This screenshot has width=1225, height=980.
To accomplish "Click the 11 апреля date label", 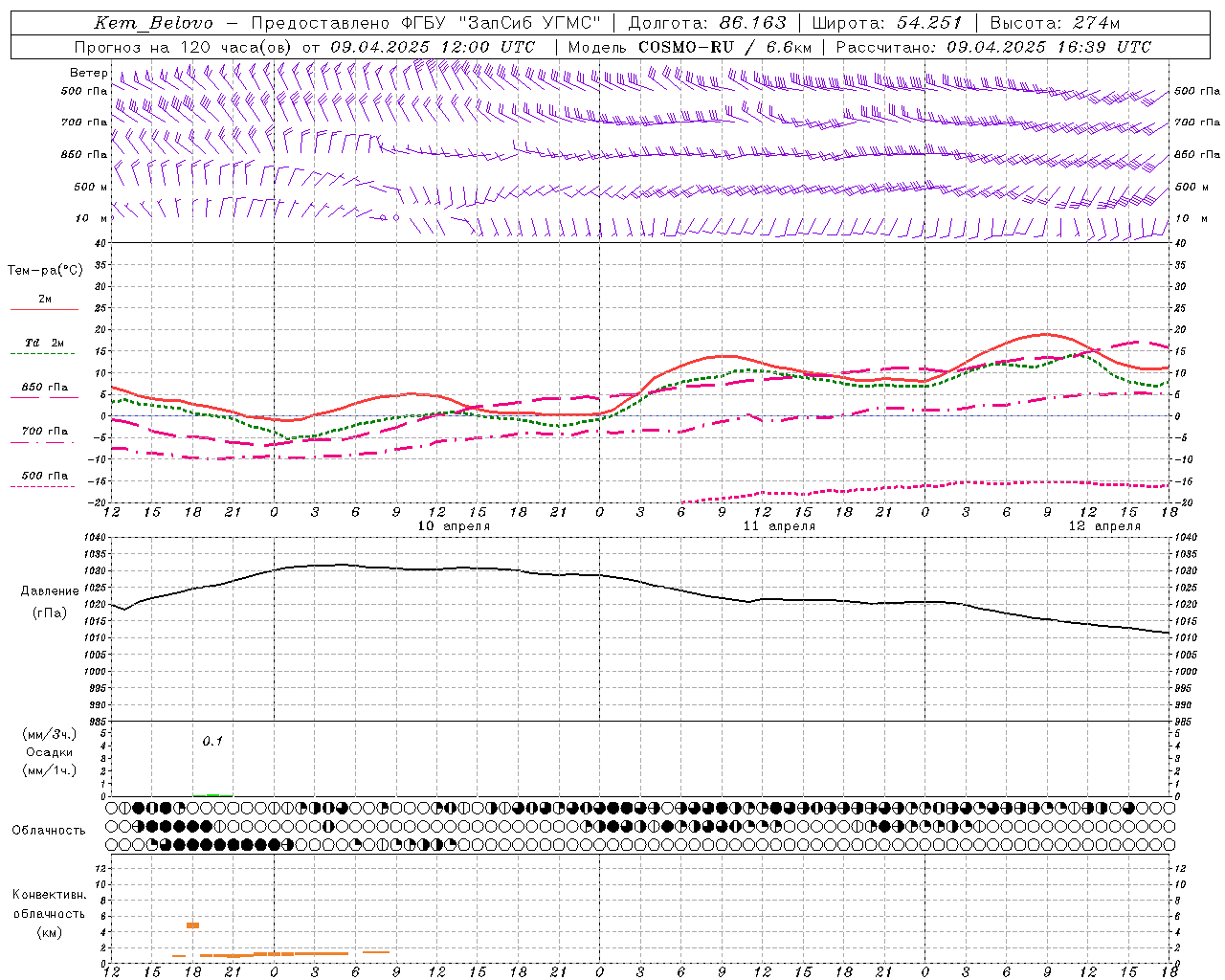I will click(x=779, y=526).
